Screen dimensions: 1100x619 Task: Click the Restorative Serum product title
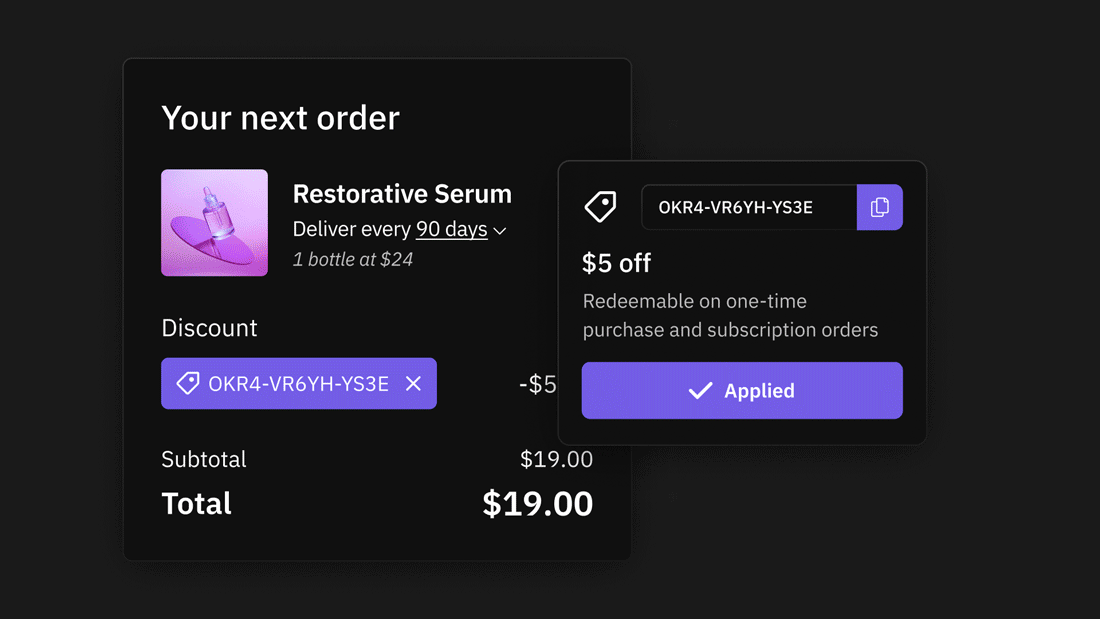click(x=402, y=194)
